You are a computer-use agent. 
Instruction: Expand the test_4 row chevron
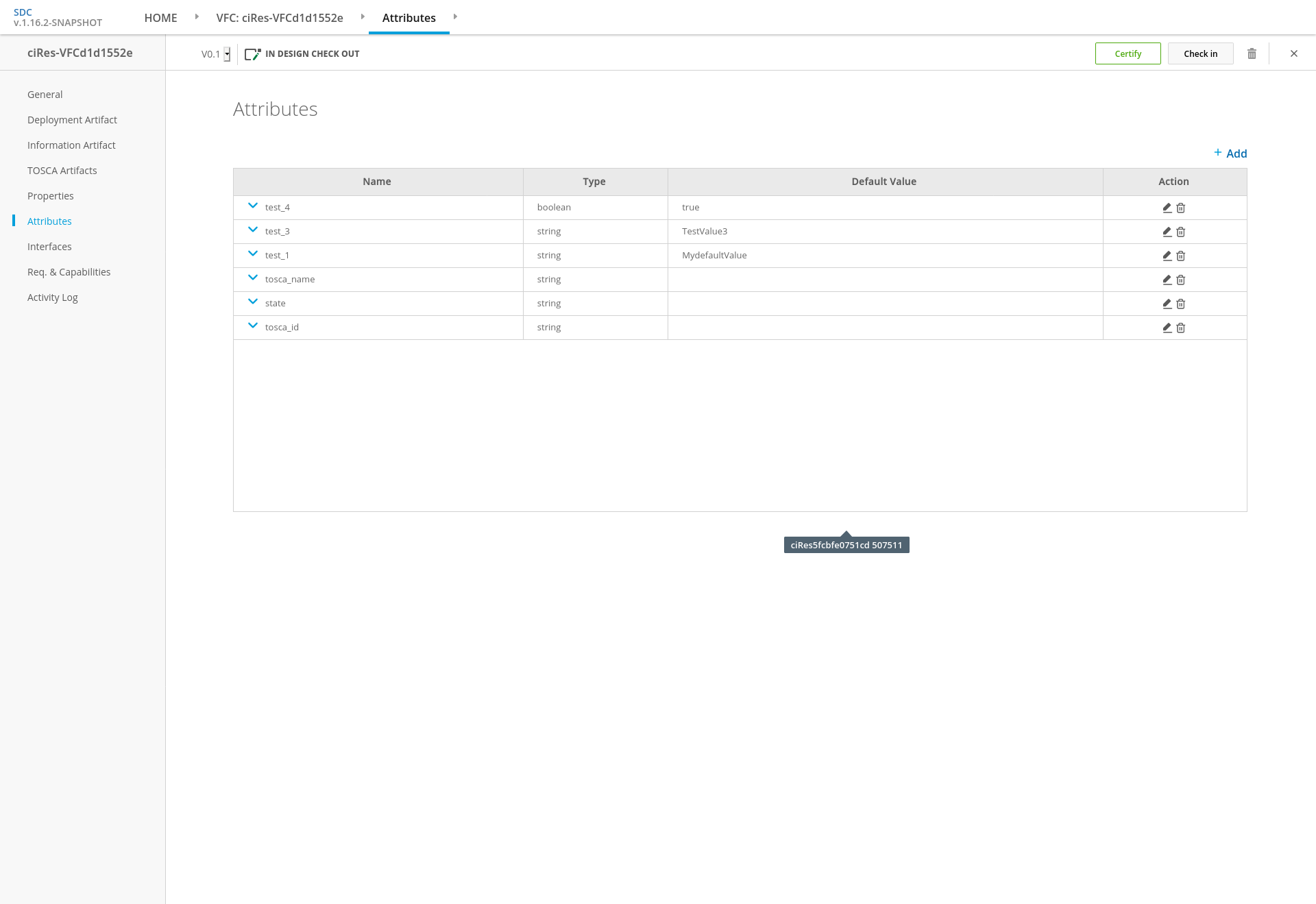(253, 206)
